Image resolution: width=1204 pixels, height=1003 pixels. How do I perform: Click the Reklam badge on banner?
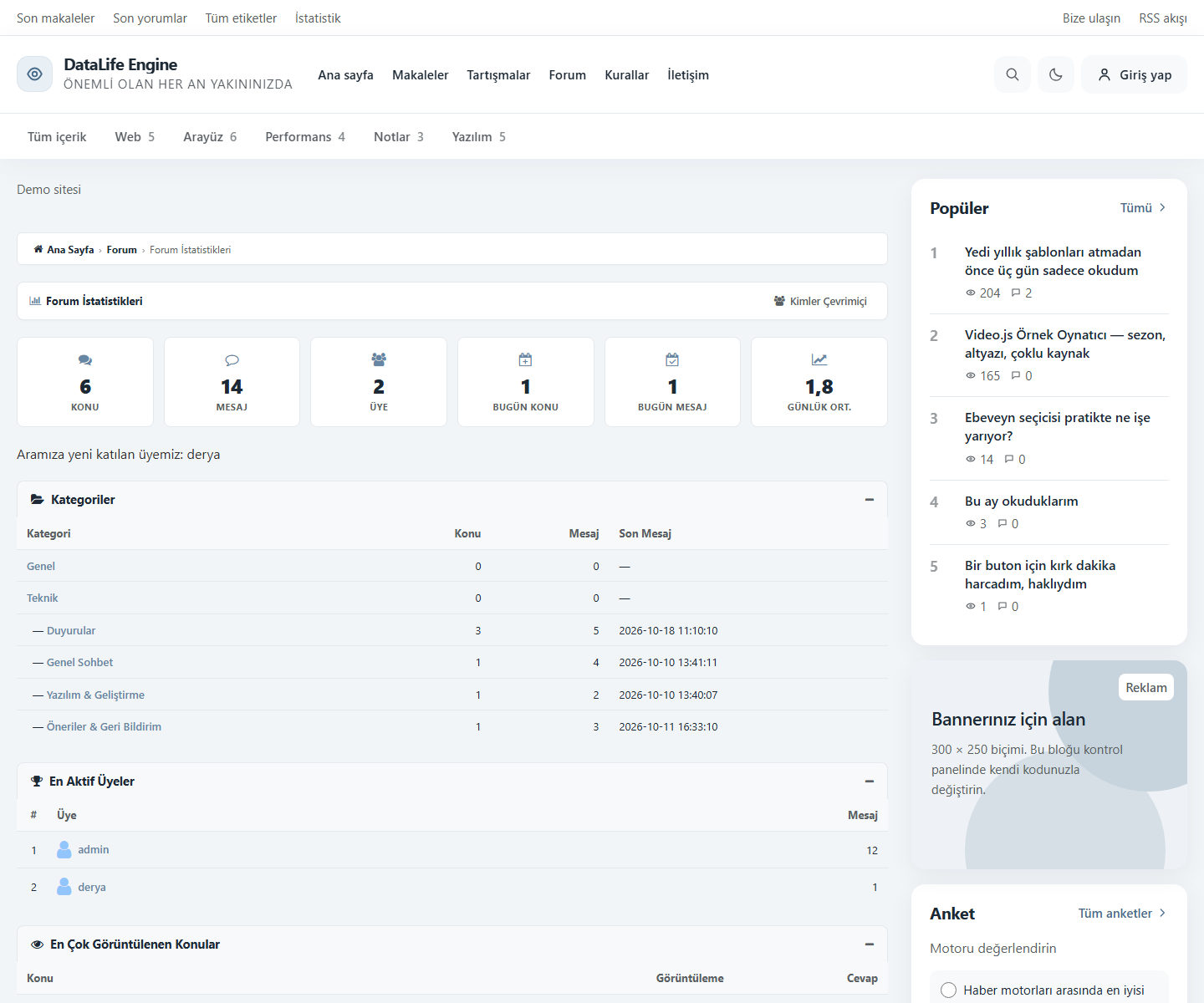point(1146,687)
